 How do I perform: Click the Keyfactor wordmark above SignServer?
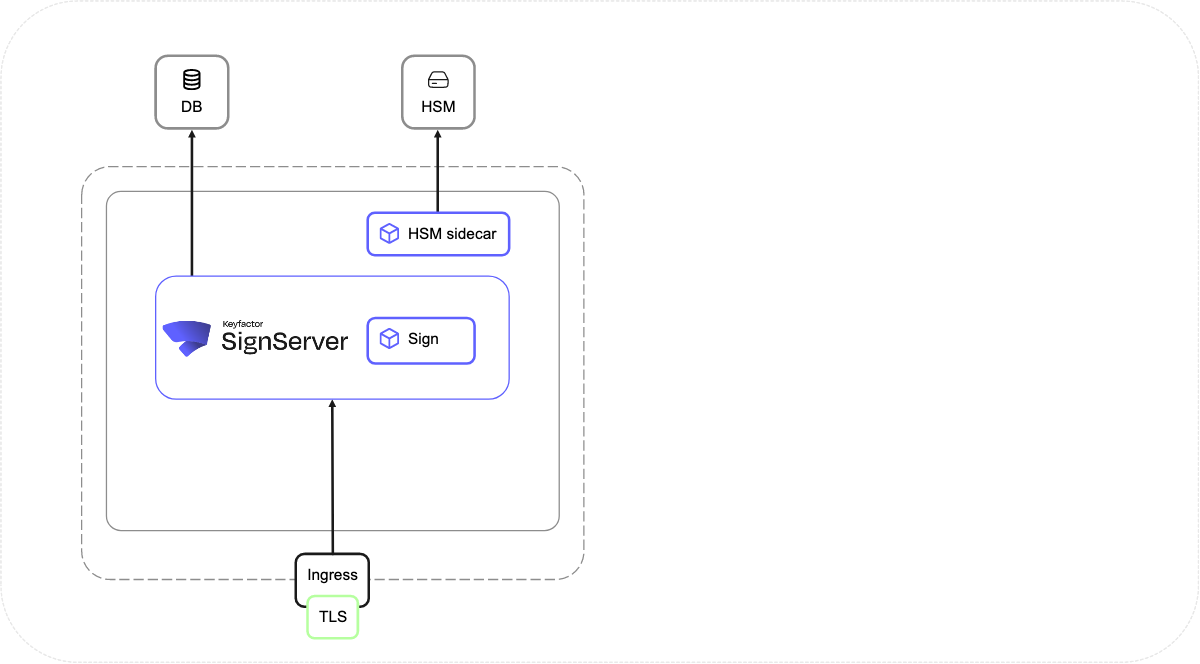coord(242,323)
